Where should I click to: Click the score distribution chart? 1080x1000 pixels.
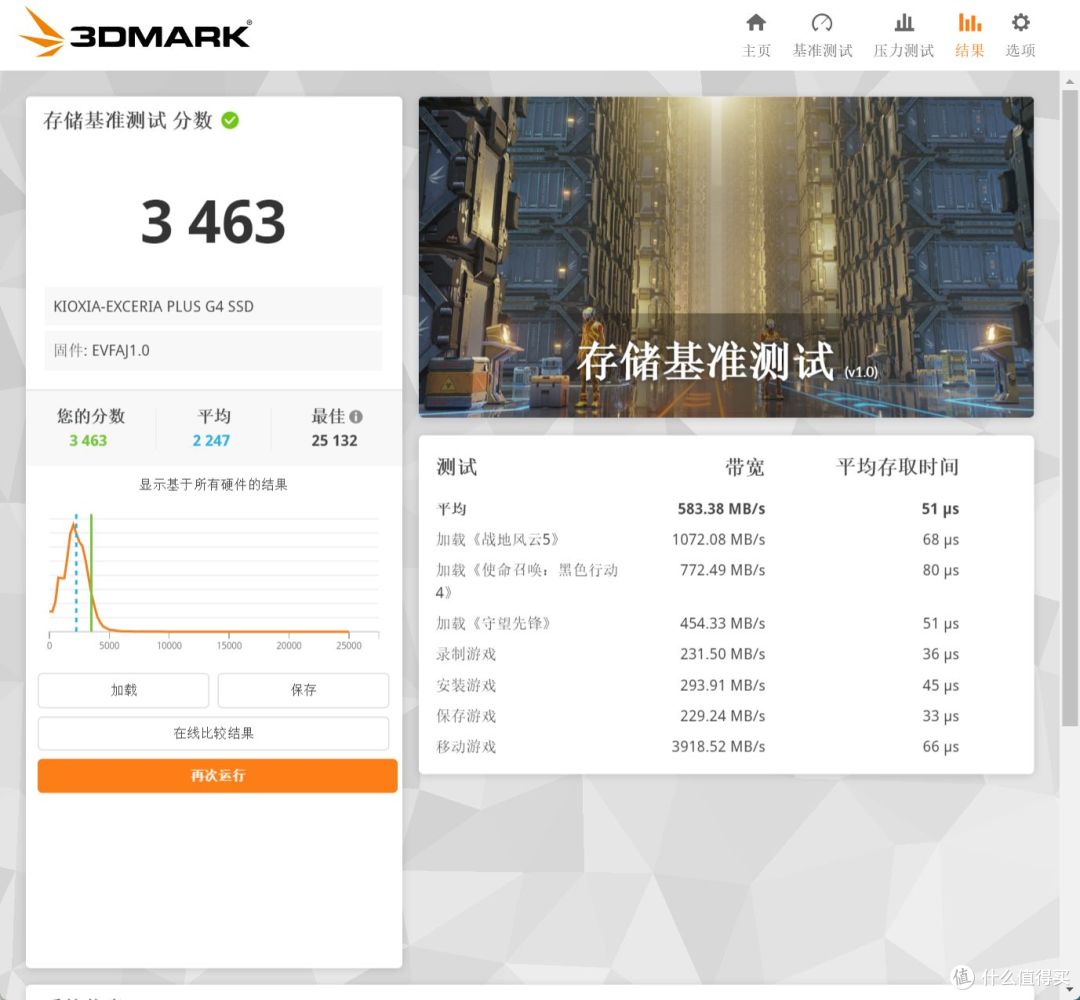click(x=214, y=582)
